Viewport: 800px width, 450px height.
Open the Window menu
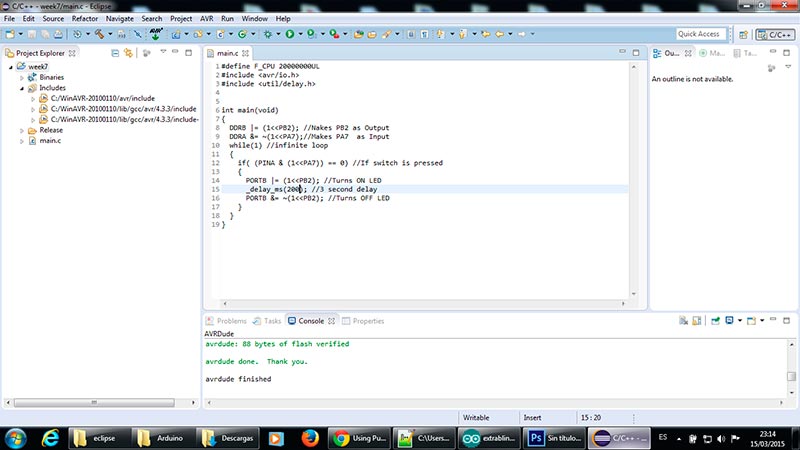pyautogui.click(x=255, y=18)
